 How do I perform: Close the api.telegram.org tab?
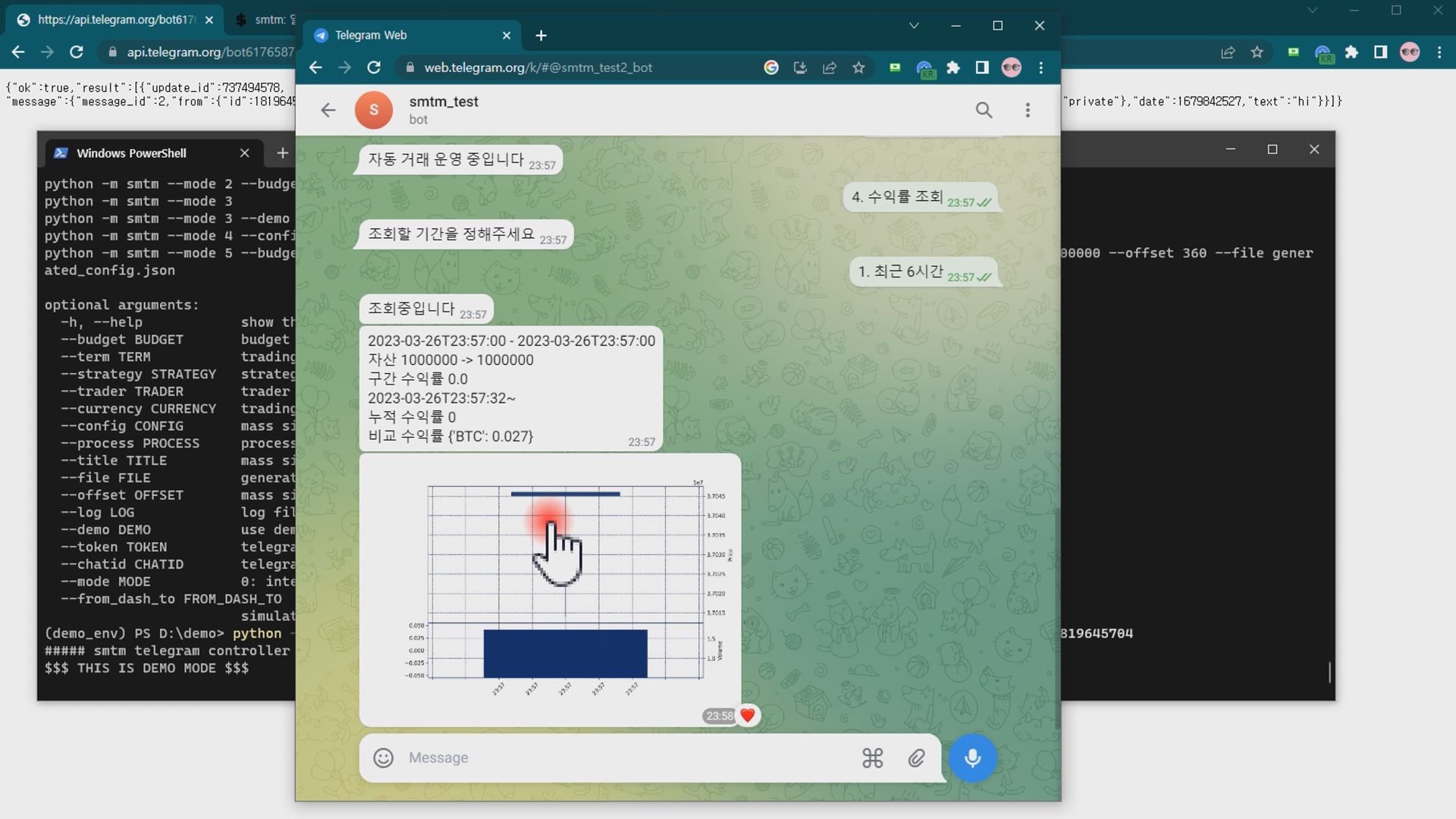click(209, 20)
